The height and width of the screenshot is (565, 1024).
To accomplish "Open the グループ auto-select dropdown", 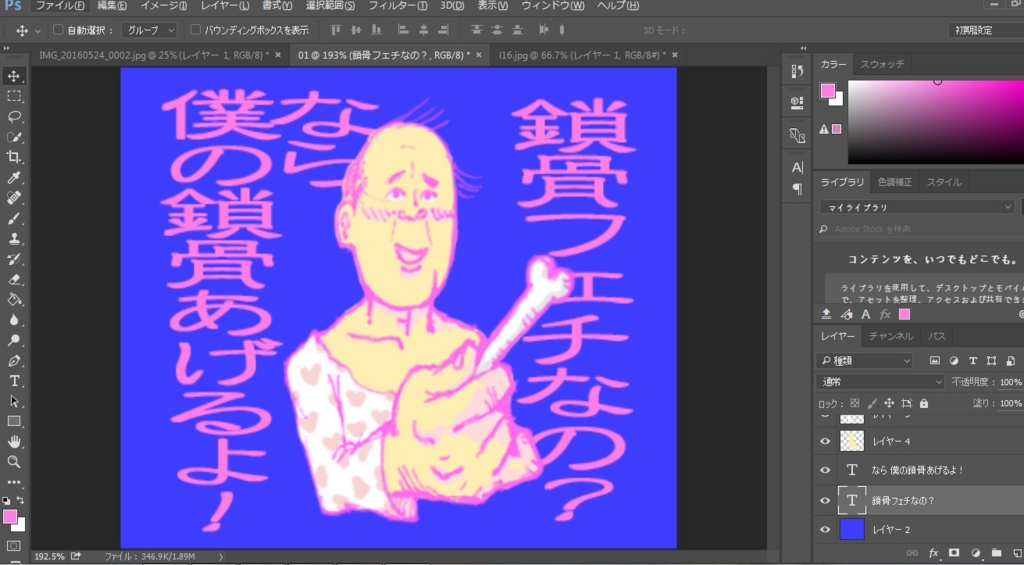I will coord(149,30).
